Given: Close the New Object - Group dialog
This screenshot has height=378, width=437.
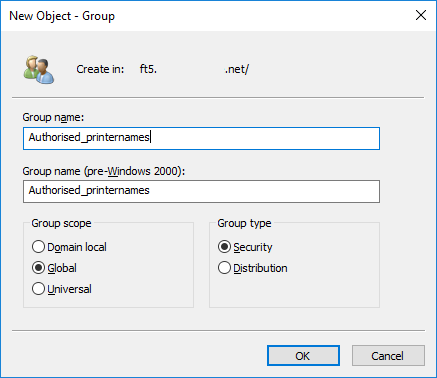Looking at the screenshot, I should [421, 15].
